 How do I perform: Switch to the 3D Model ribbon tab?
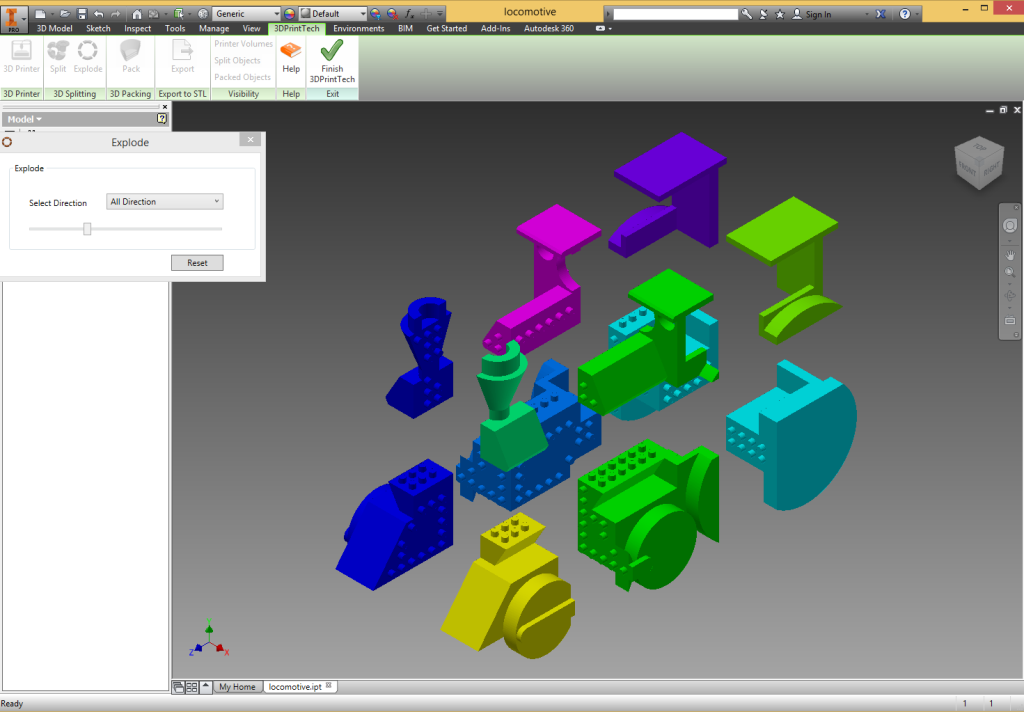(54, 29)
